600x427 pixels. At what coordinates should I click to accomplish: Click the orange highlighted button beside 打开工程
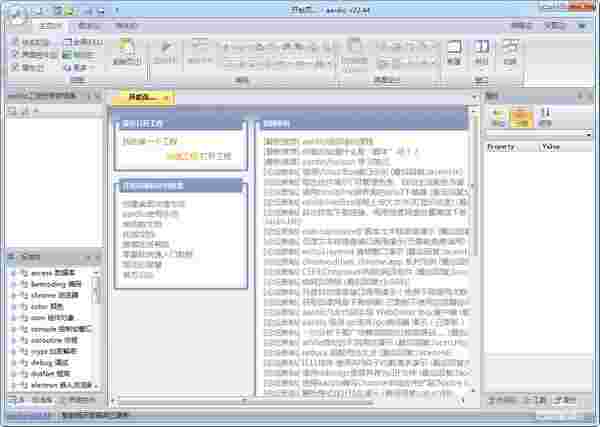[x=182, y=156]
